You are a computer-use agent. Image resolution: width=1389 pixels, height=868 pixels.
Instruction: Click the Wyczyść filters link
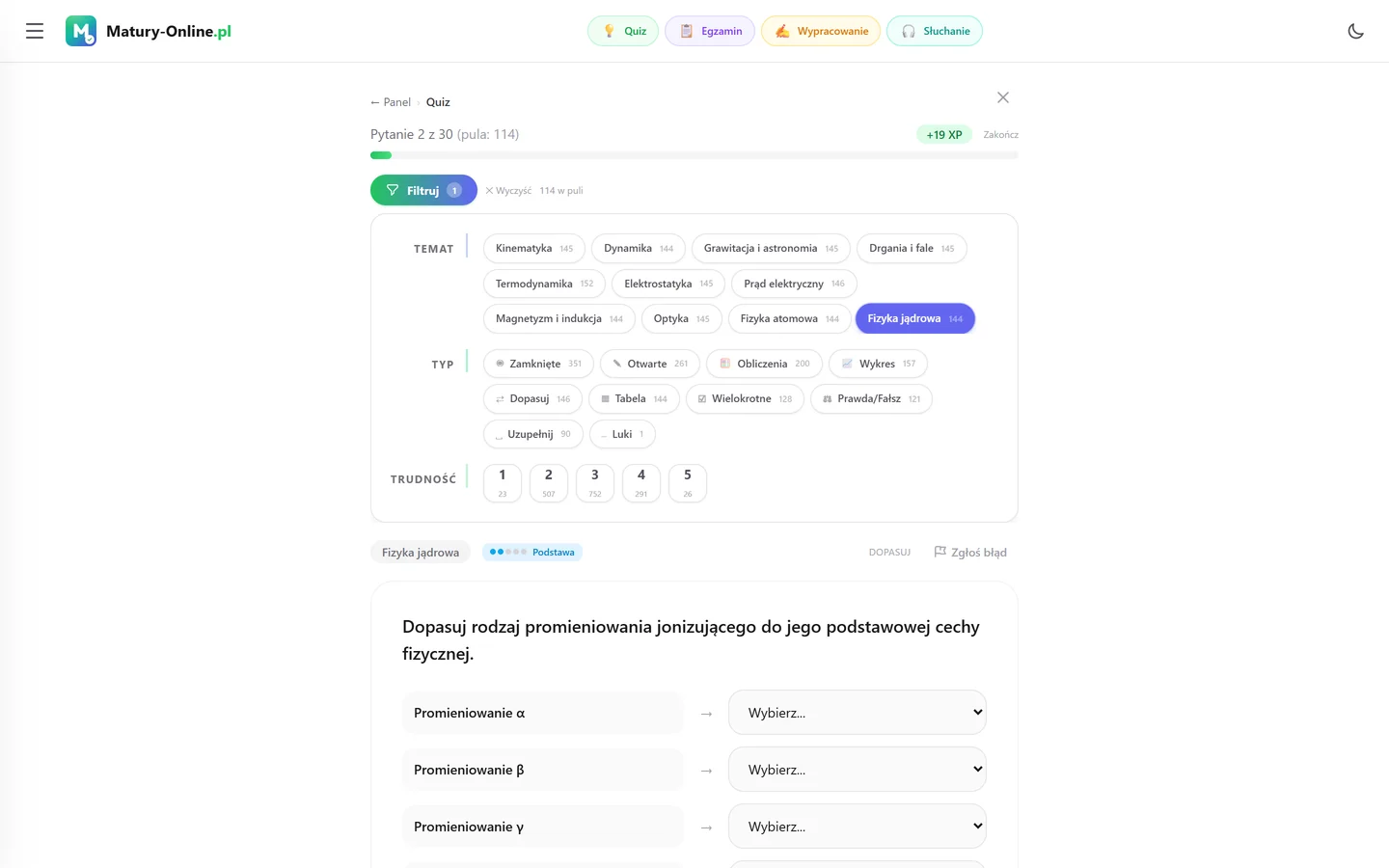[x=508, y=190]
